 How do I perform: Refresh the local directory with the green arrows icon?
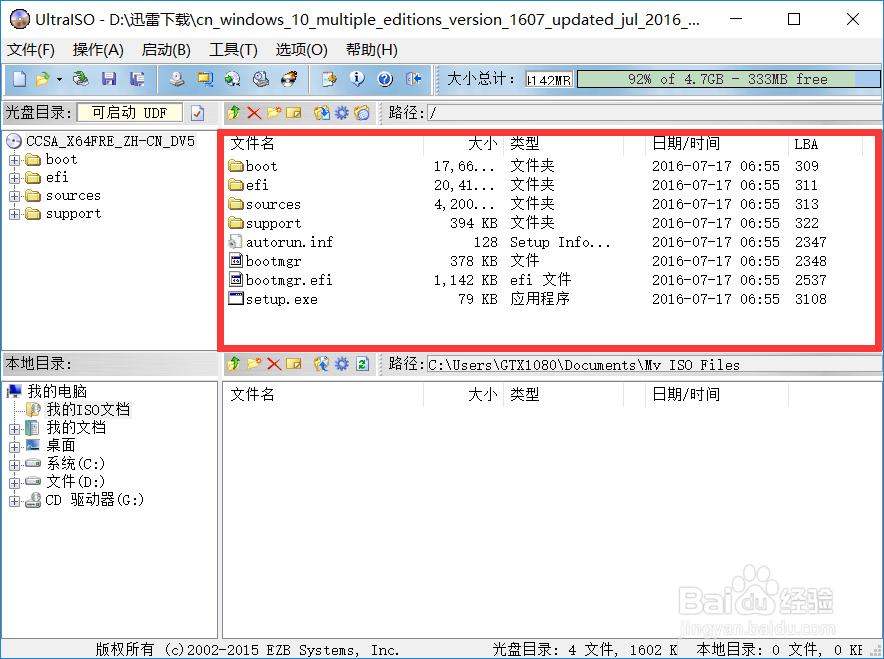(363, 364)
